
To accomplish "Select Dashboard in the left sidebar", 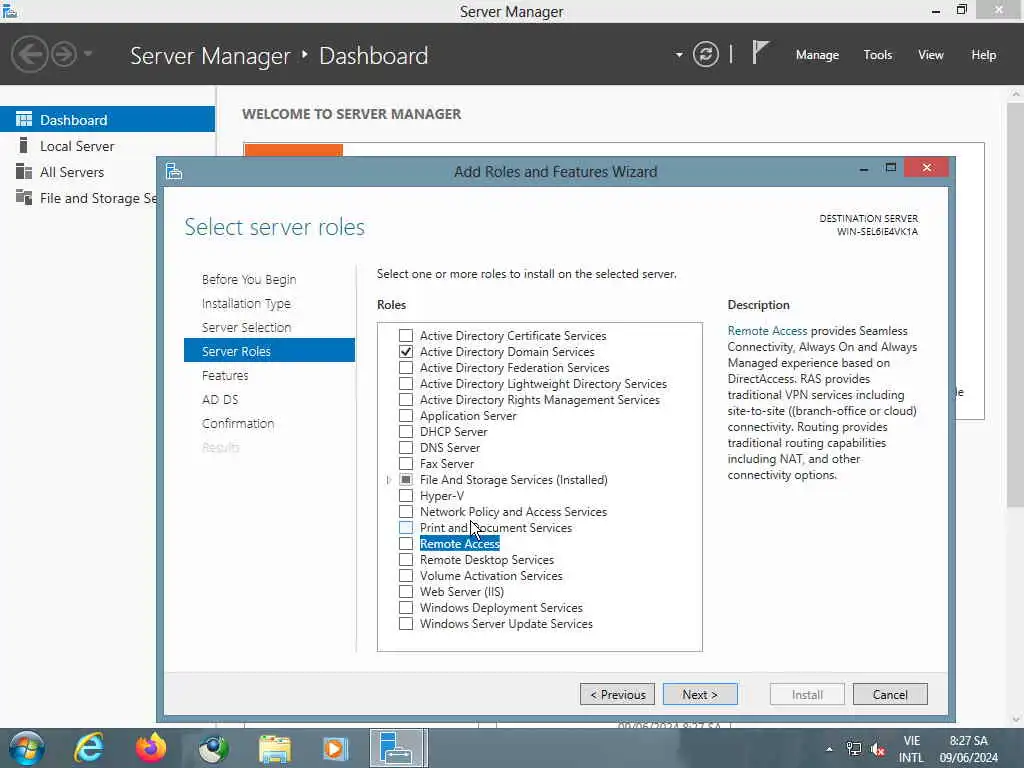I will point(107,120).
